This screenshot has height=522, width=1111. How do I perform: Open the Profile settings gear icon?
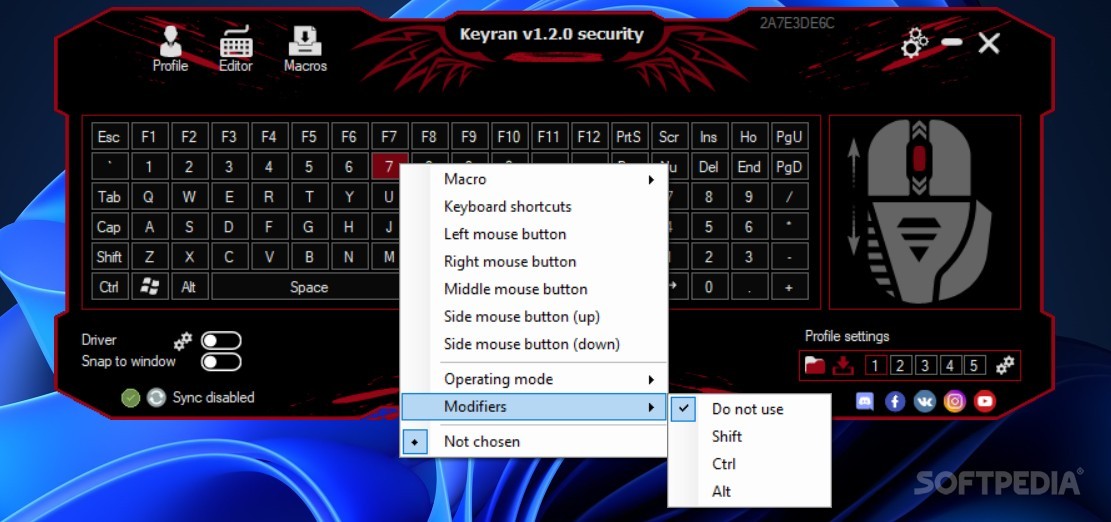point(1005,365)
